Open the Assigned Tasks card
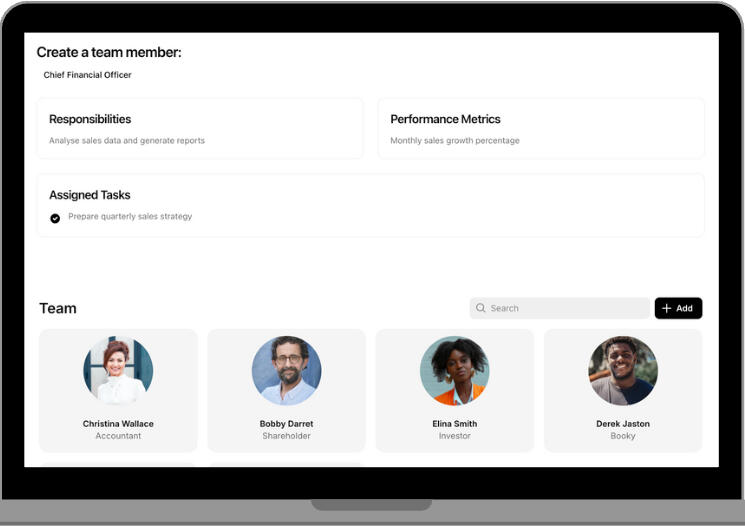 [x=370, y=205]
